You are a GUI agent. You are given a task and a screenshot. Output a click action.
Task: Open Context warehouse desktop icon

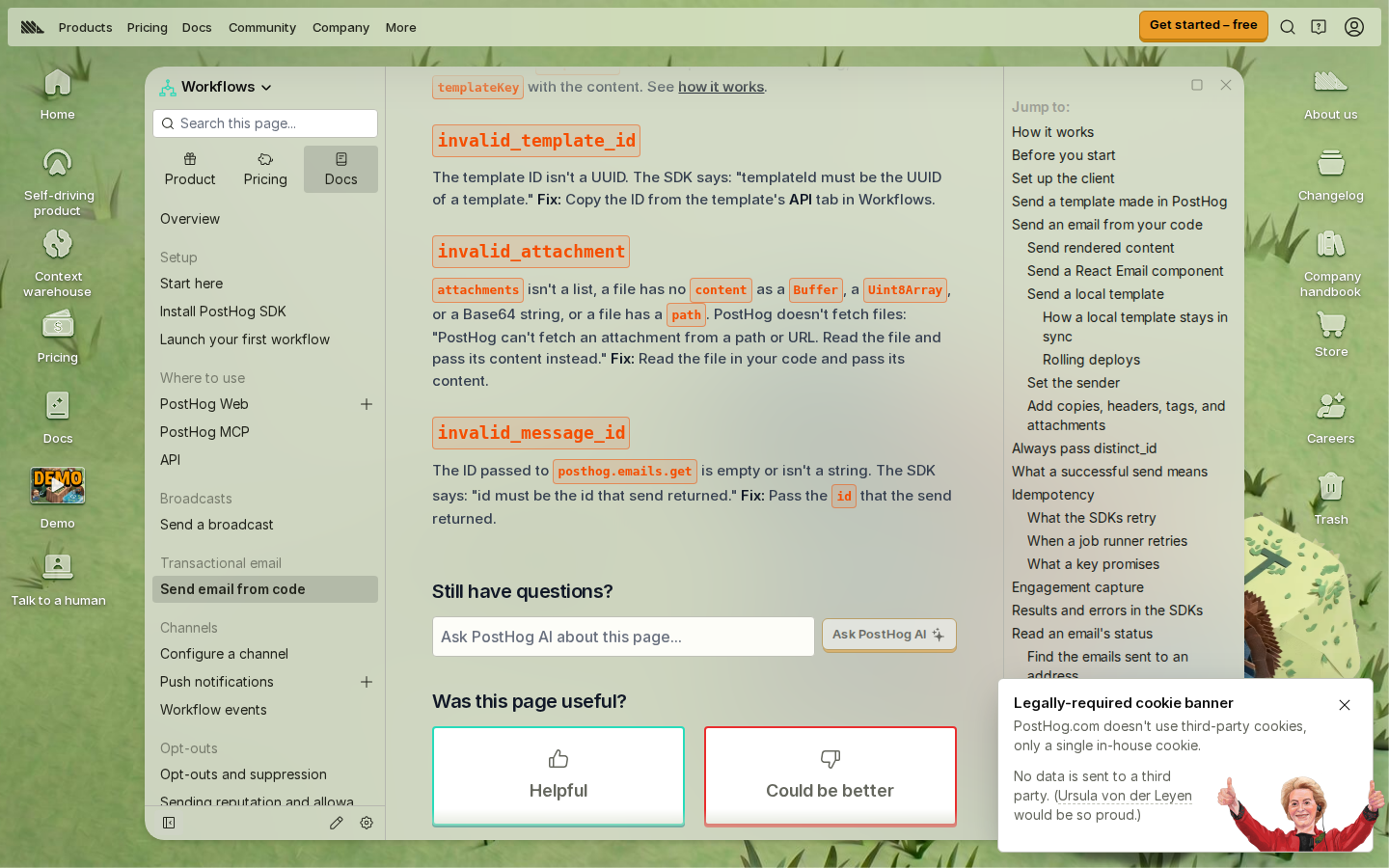(x=58, y=262)
